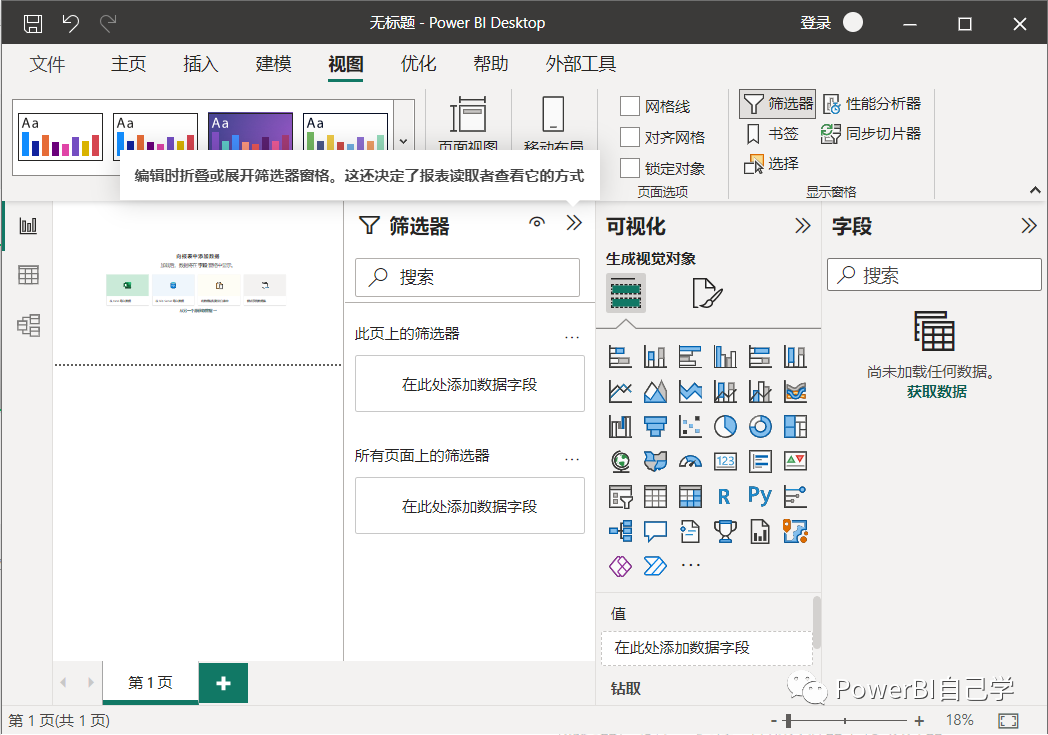Switch to the 建模 ribbon tab
This screenshot has width=1048, height=735.
[273, 63]
